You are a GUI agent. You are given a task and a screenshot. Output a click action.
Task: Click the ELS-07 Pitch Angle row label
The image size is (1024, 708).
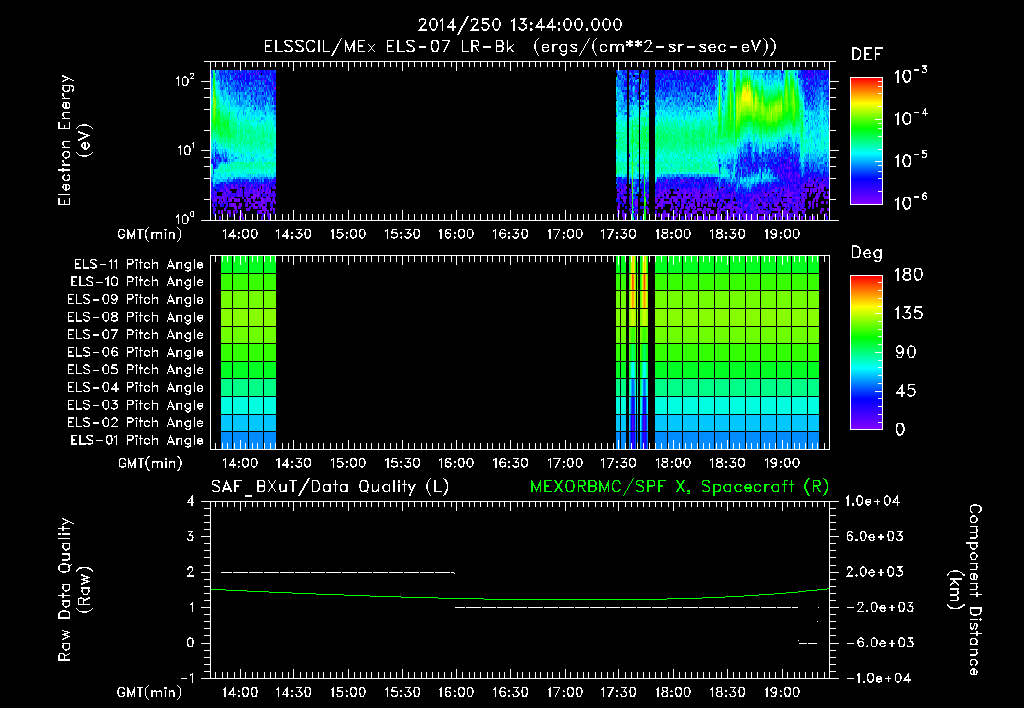point(136,335)
